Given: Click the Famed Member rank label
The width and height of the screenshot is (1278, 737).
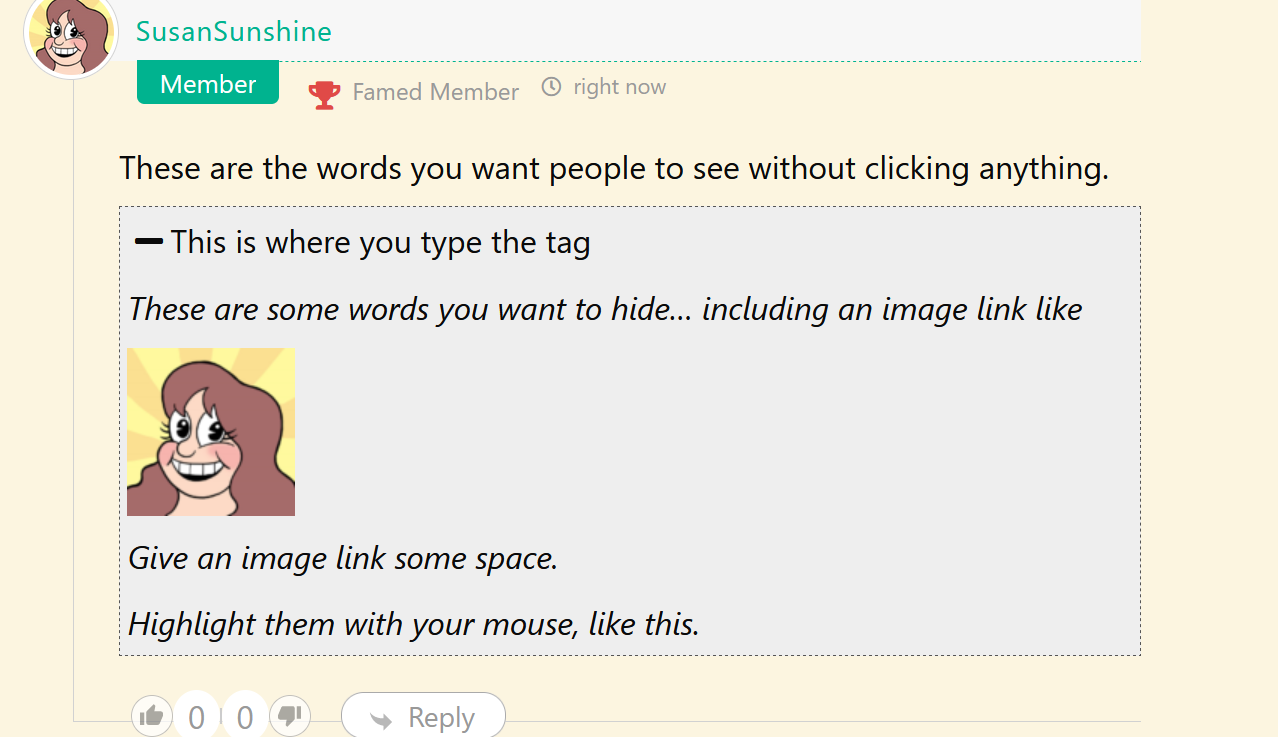Looking at the screenshot, I should click(436, 92).
